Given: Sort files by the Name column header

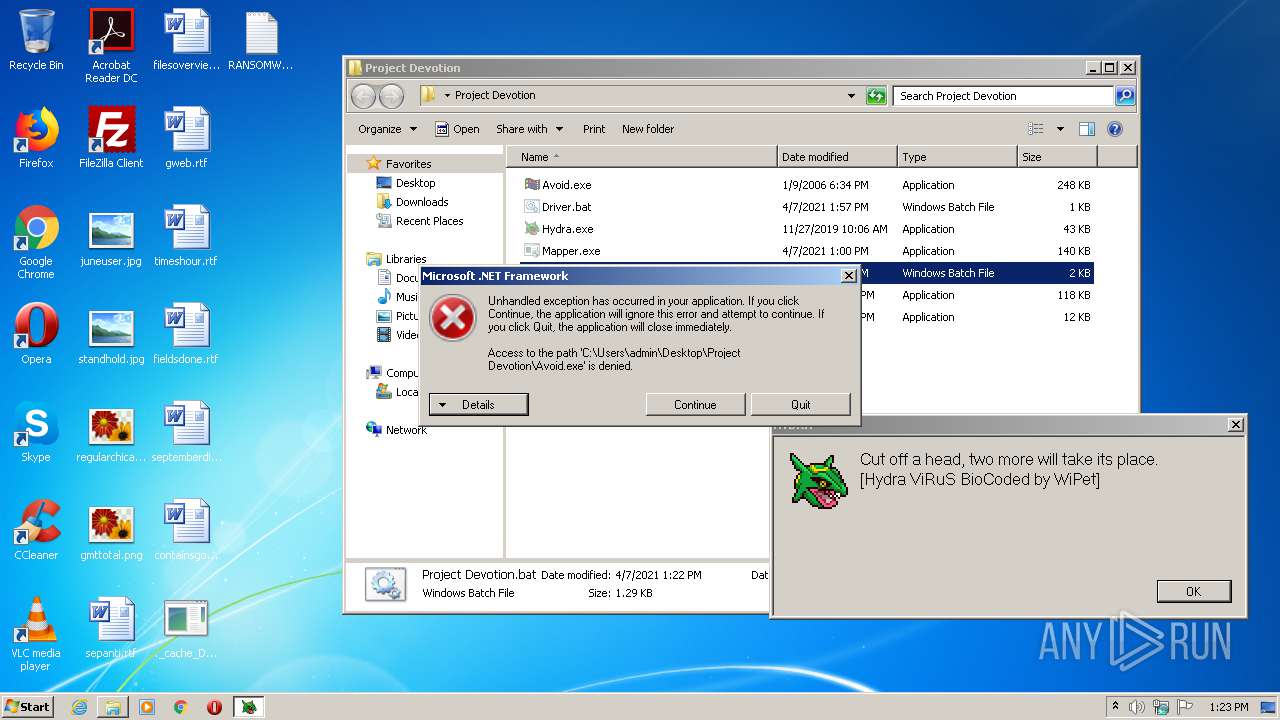Looking at the screenshot, I should click(641, 157).
